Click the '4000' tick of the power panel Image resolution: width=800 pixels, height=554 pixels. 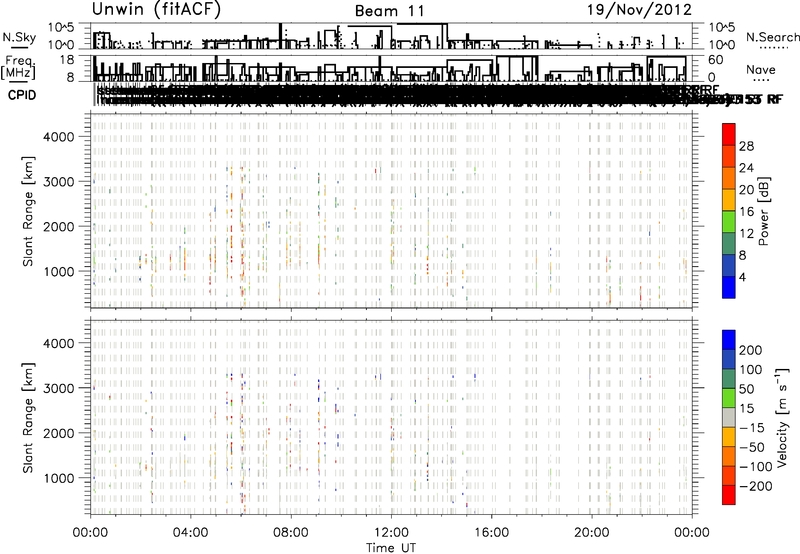59,137
